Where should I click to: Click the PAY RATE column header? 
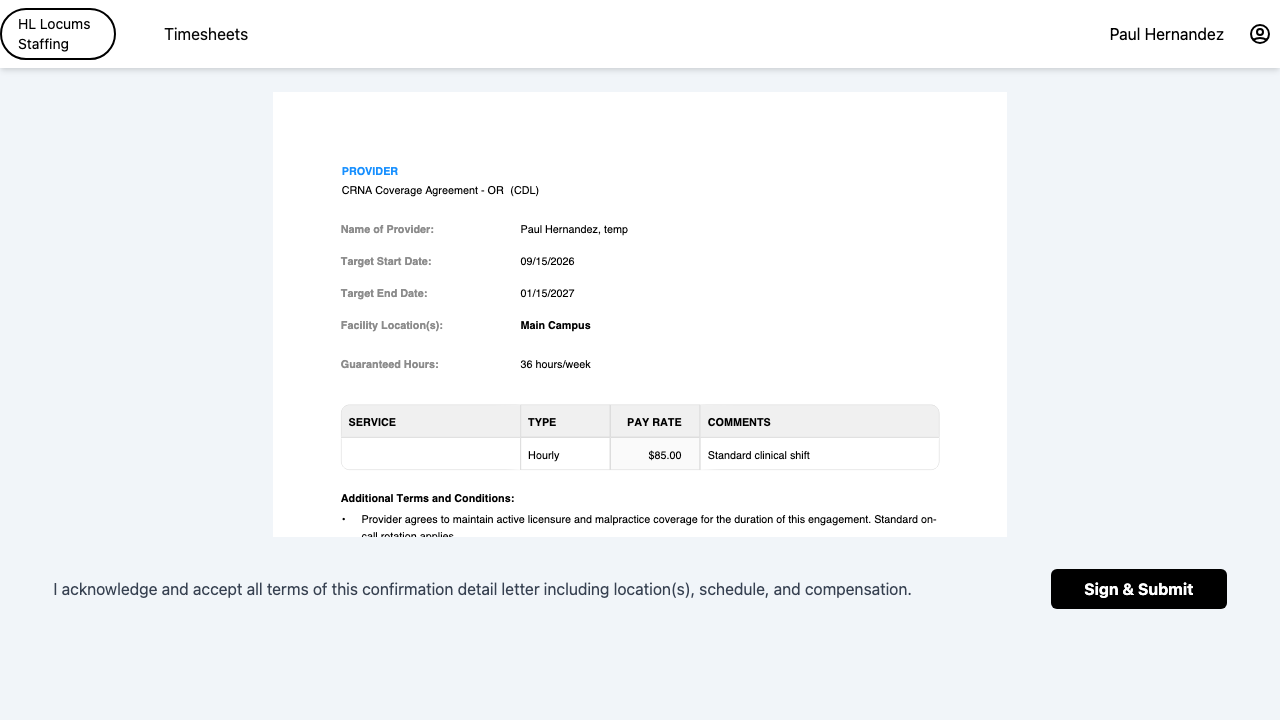(x=655, y=422)
